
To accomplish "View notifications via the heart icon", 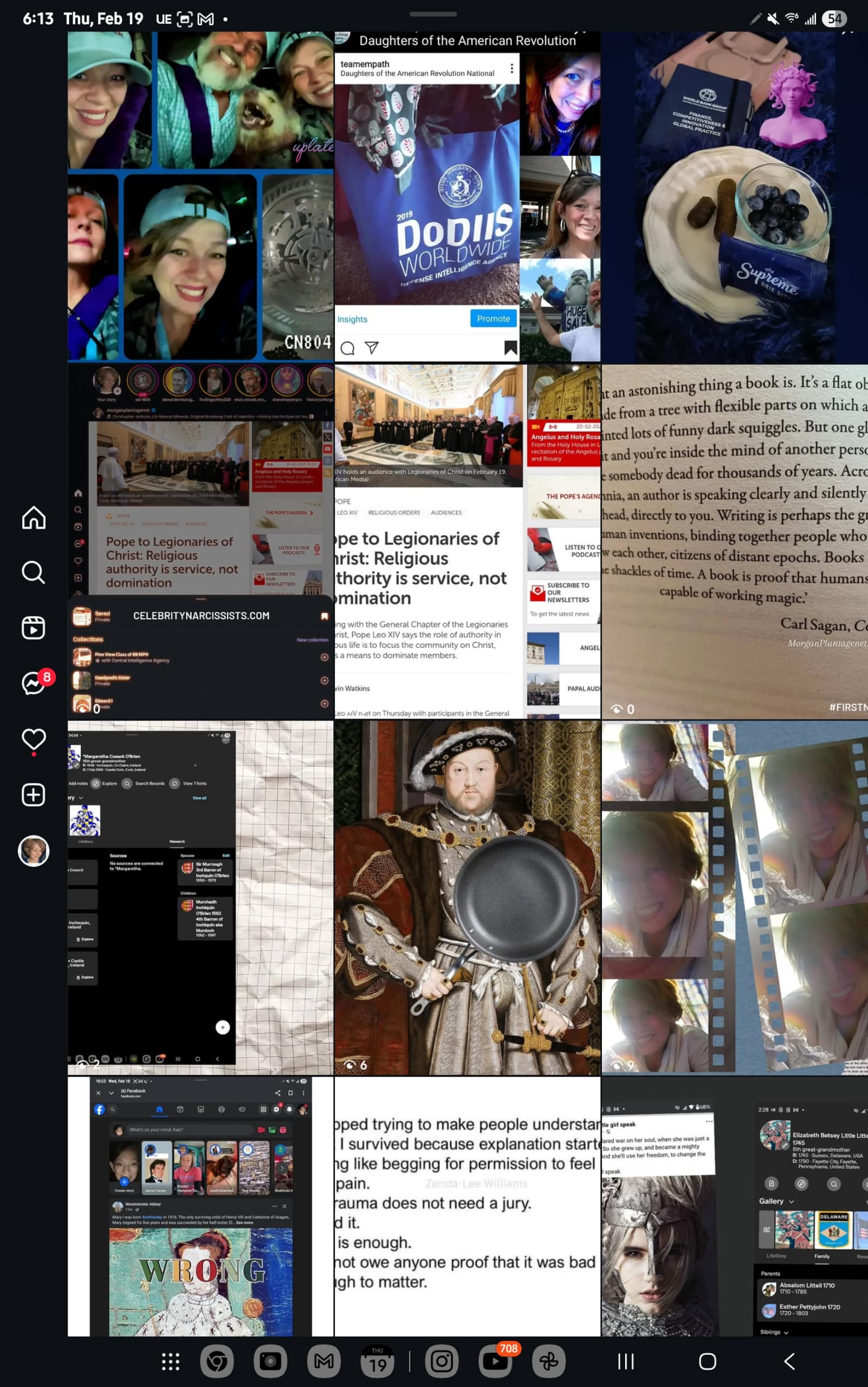I will (x=33, y=739).
